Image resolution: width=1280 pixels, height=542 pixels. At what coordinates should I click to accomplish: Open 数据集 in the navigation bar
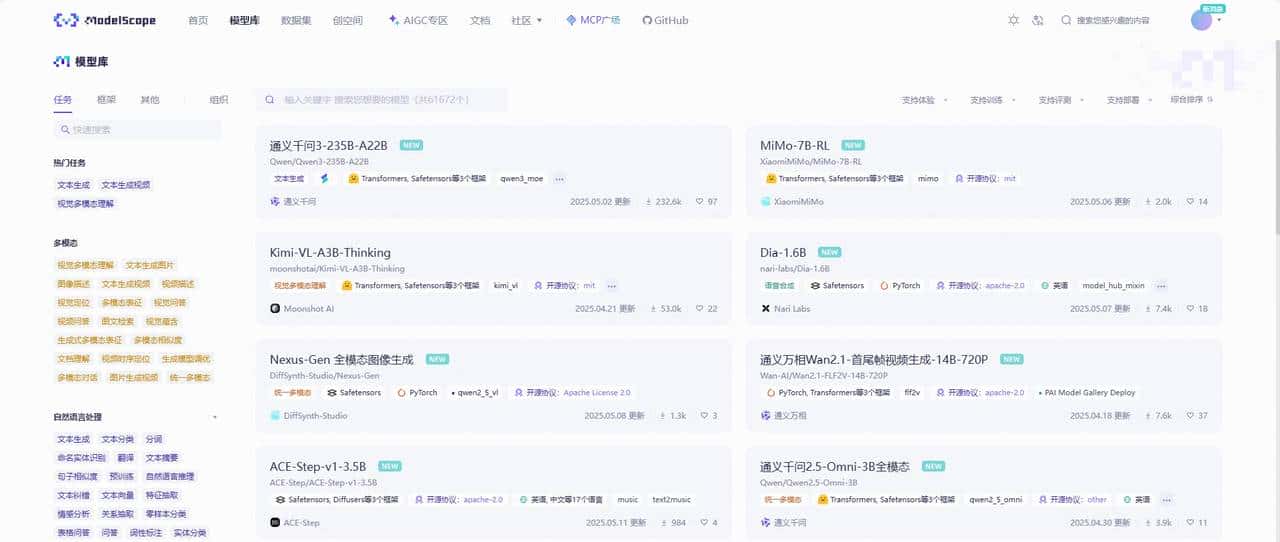(296, 20)
